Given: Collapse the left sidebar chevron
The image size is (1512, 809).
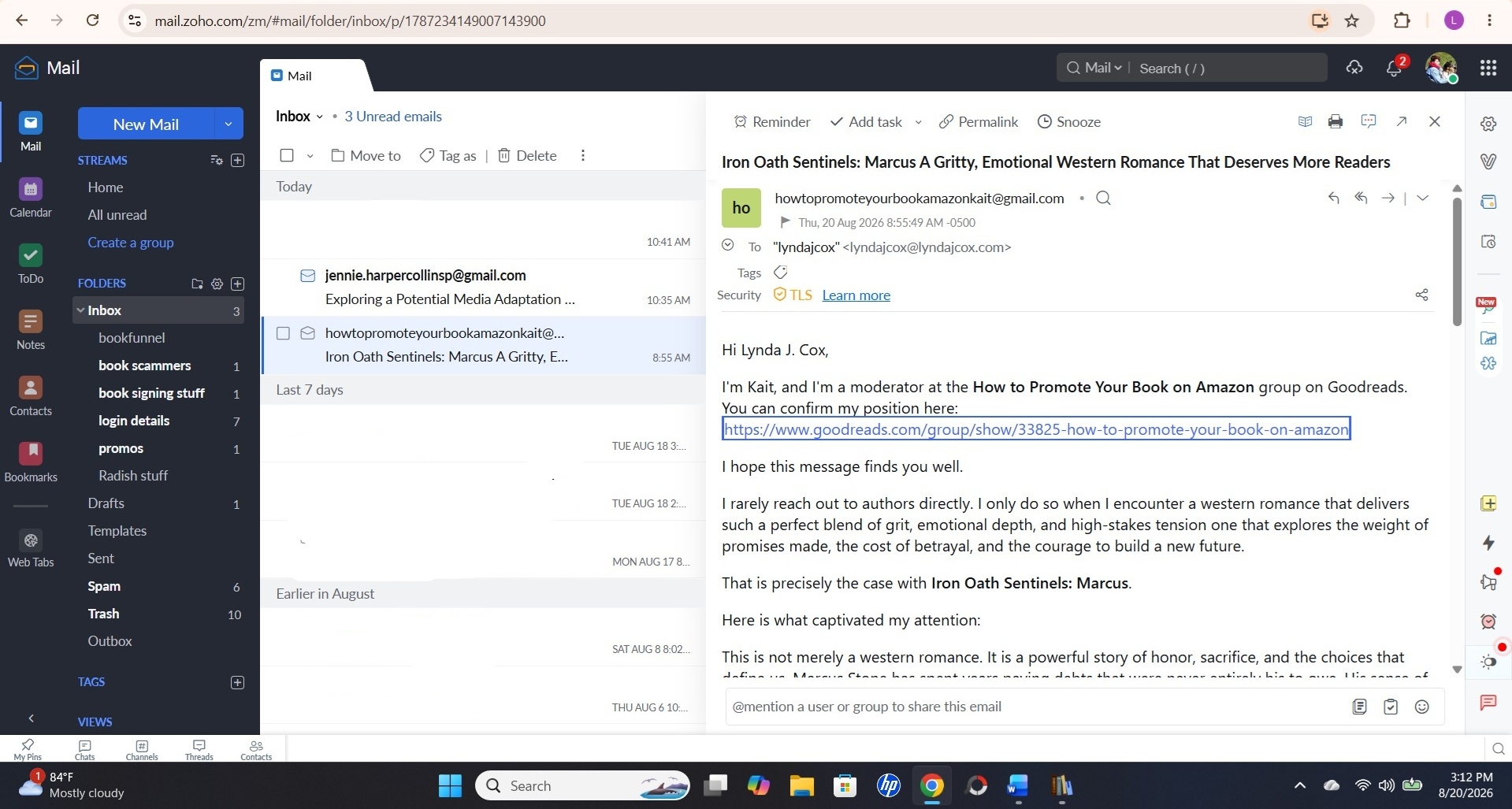Looking at the screenshot, I should (31, 718).
